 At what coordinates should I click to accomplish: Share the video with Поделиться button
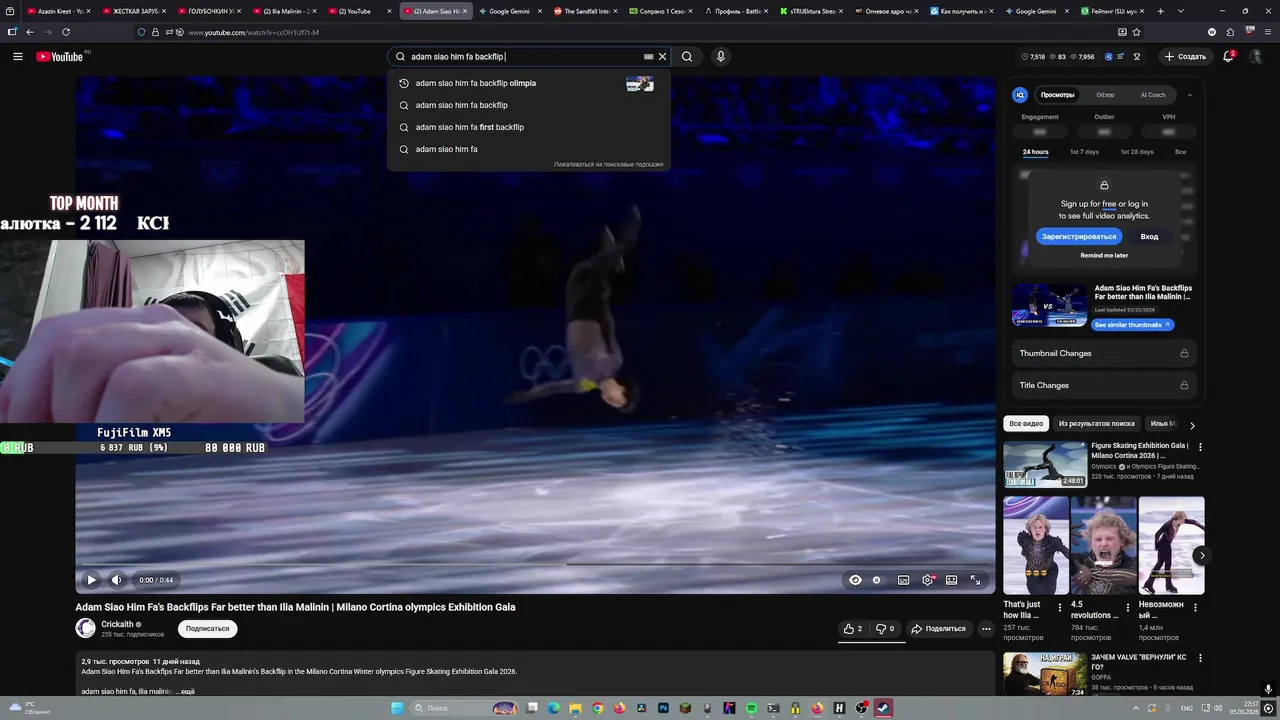(938, 629)
